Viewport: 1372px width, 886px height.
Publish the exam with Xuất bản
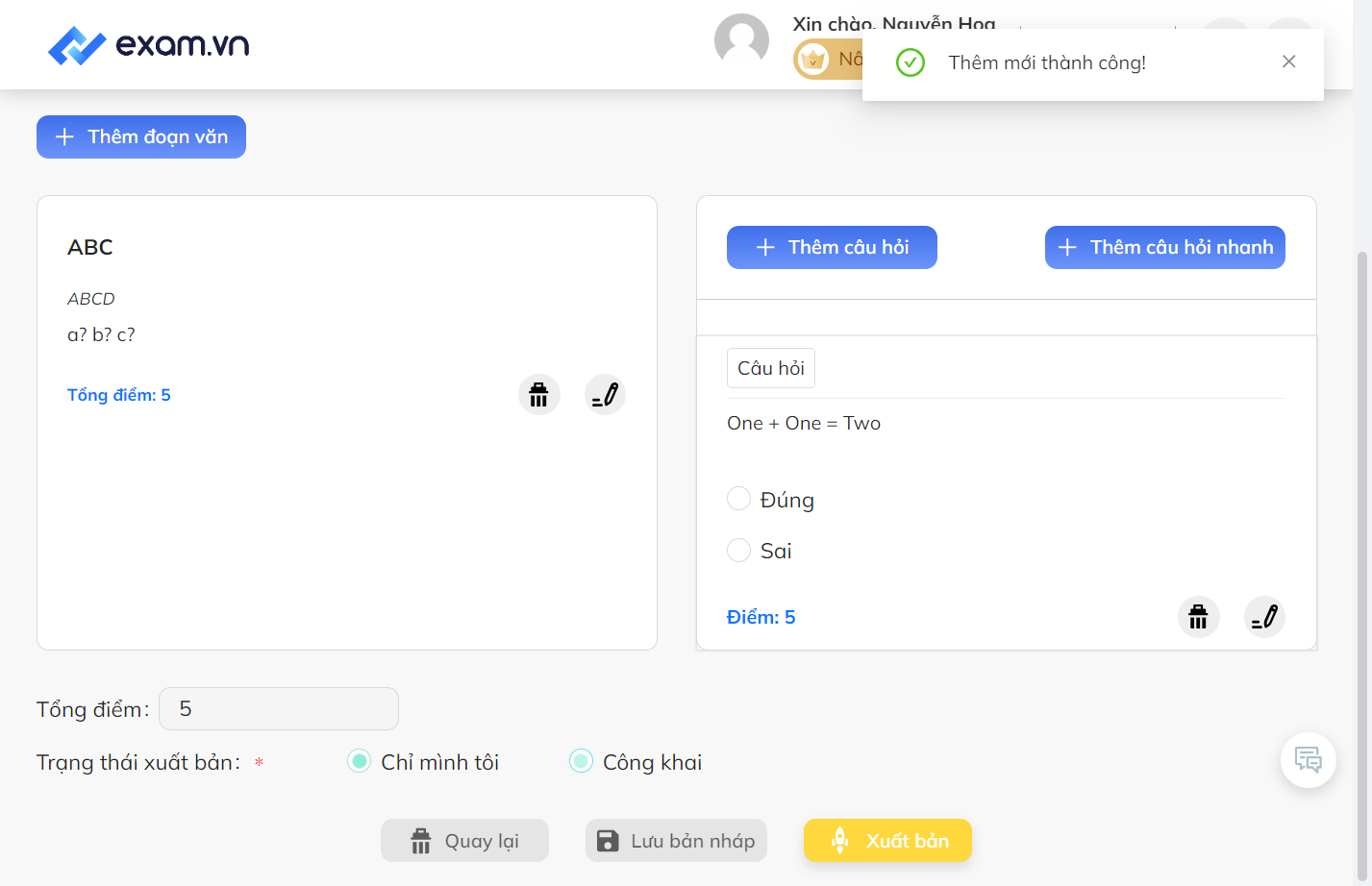(887, 841)
